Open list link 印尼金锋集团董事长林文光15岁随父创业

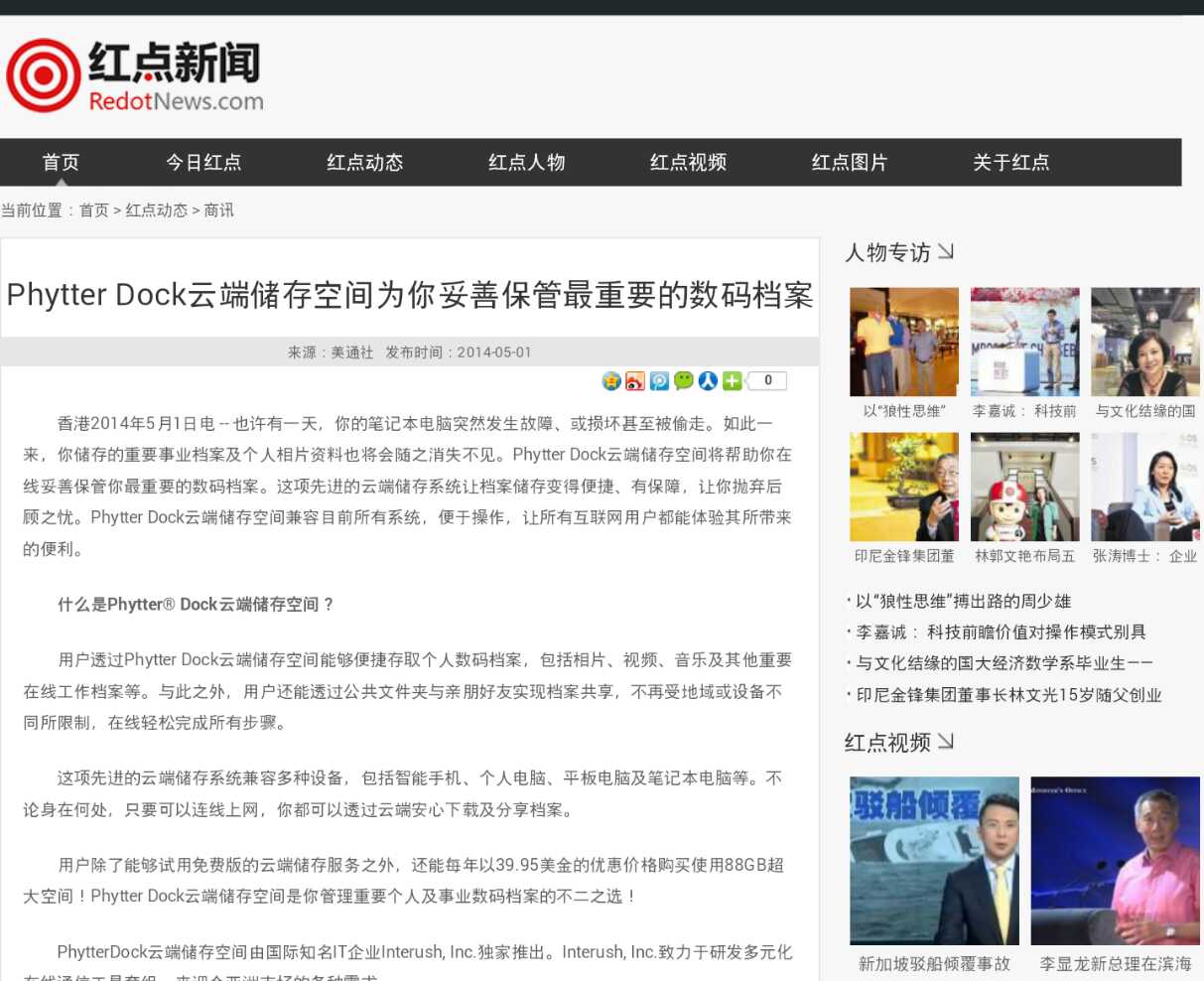click(x=1008, y=695)
